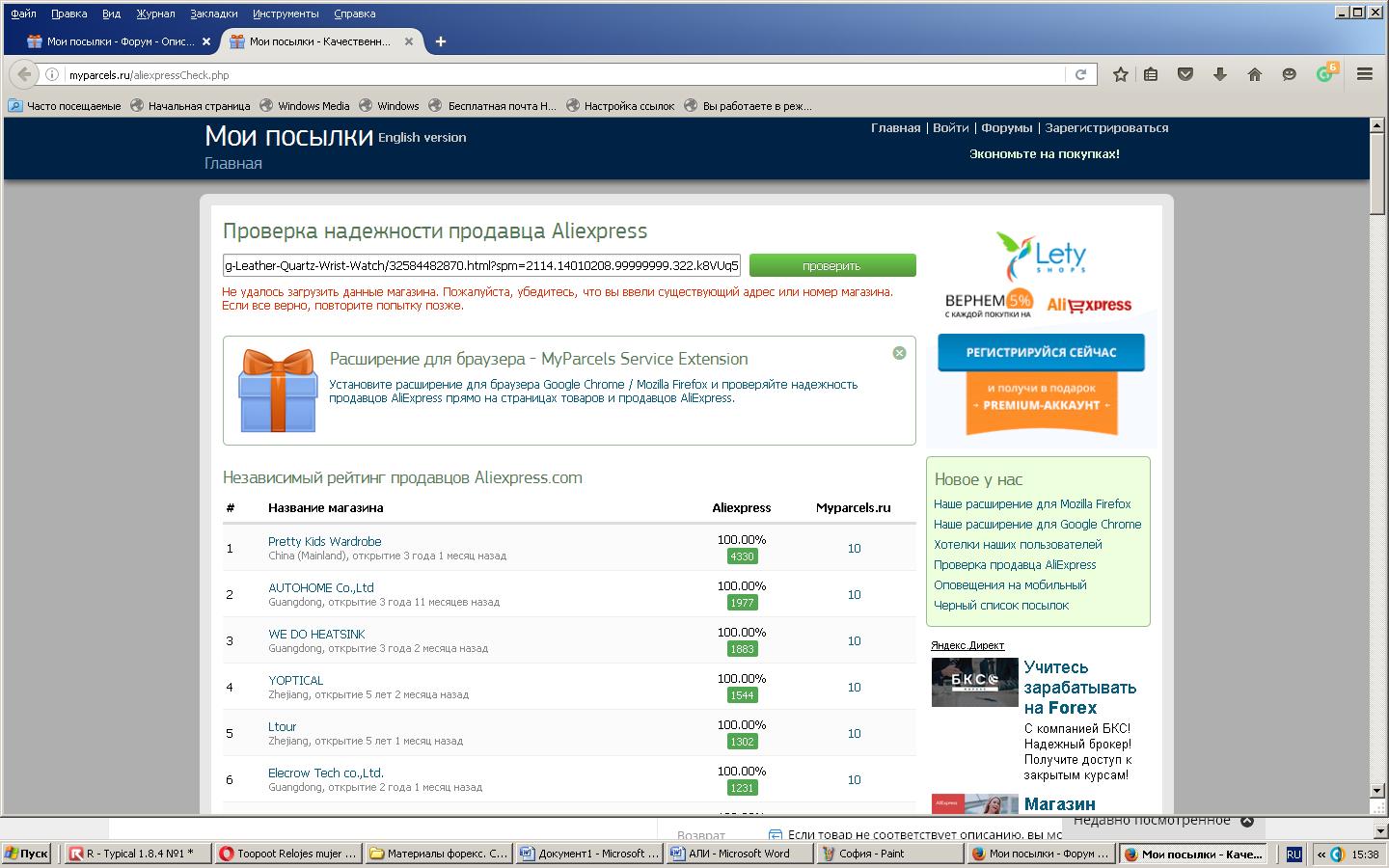Open 'Pretty Kids Wardrobe' store link
Image resolution: width=1389 pixels, height=868 pixels.
click(325, 541)
